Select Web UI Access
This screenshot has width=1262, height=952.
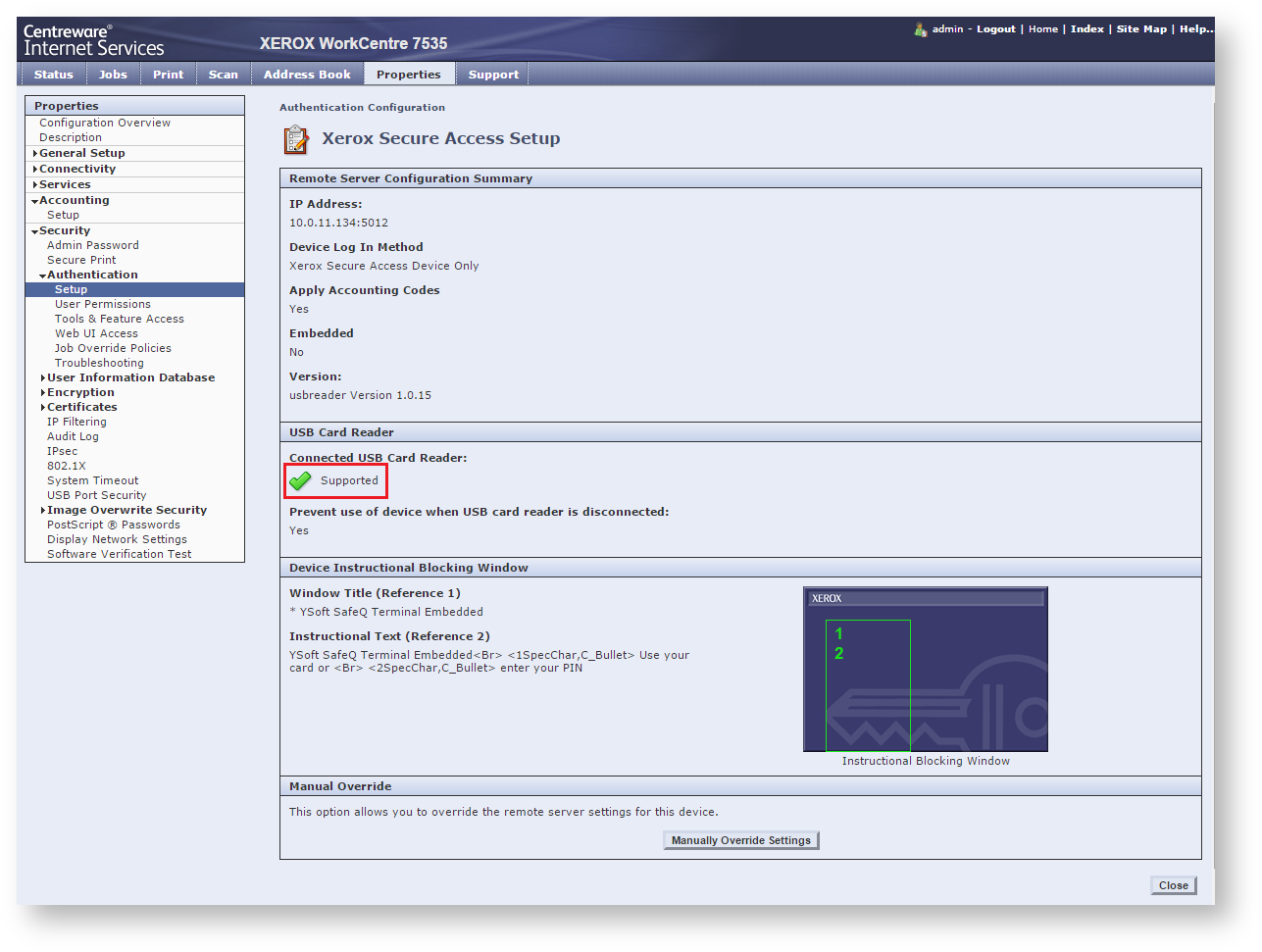click(x=96, y=333)
